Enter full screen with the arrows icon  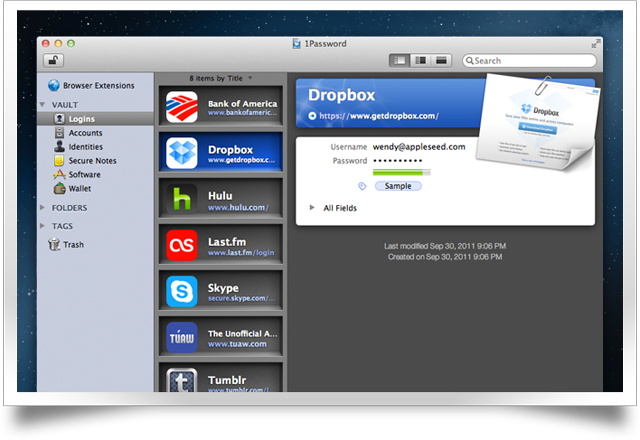coord(596,43)
